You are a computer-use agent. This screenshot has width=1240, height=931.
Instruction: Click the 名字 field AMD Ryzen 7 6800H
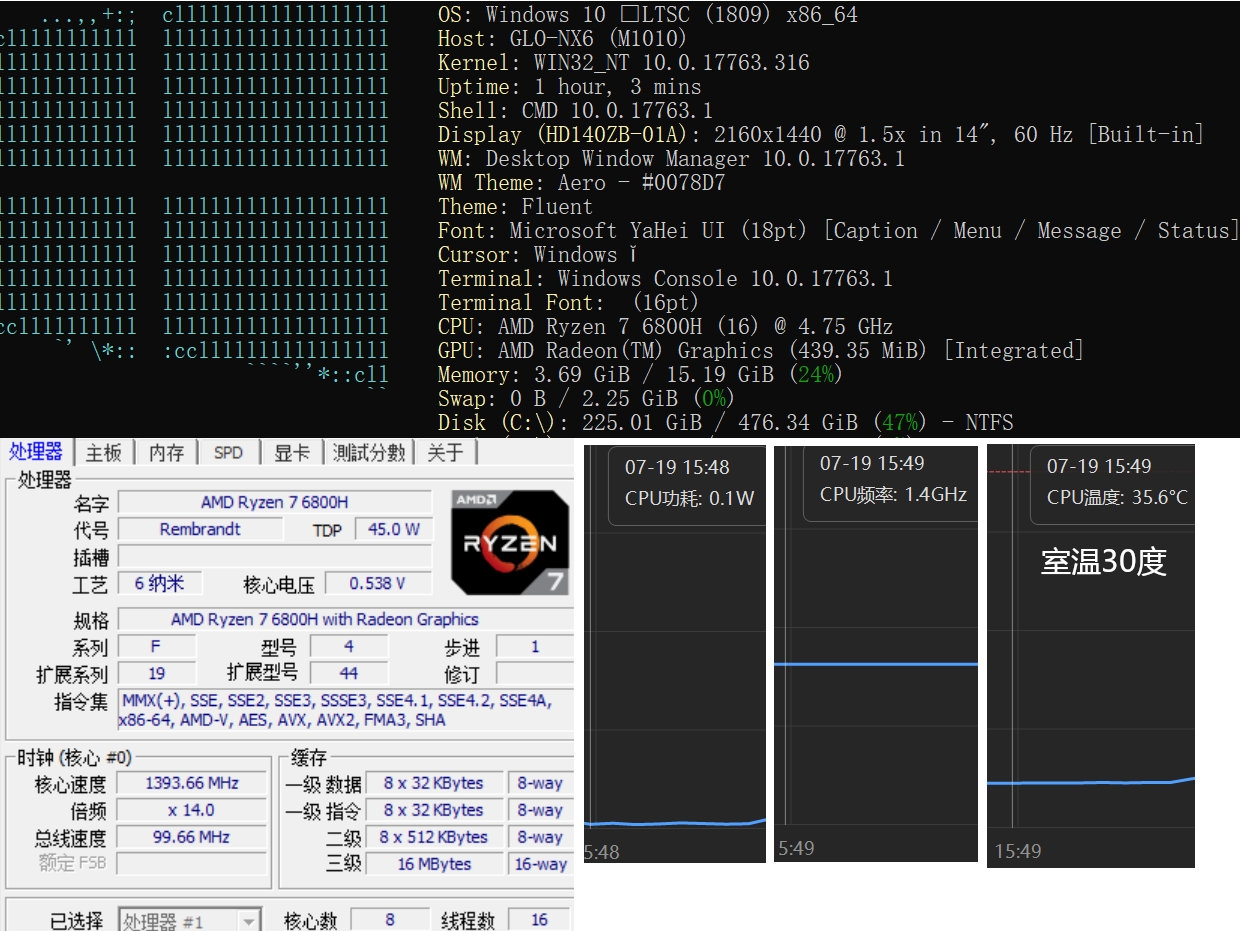pos(275,502)
